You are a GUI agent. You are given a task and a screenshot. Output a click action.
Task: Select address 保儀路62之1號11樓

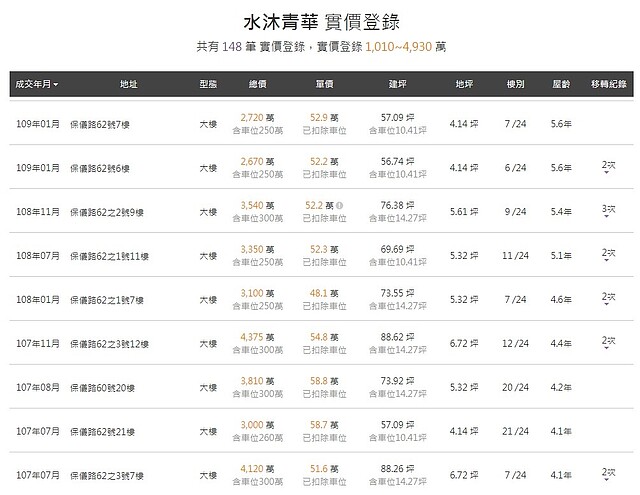click(109, 256)
